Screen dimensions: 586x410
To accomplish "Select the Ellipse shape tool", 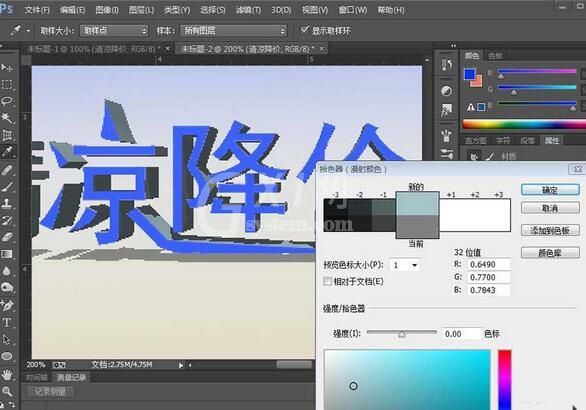I will (7, 356).
